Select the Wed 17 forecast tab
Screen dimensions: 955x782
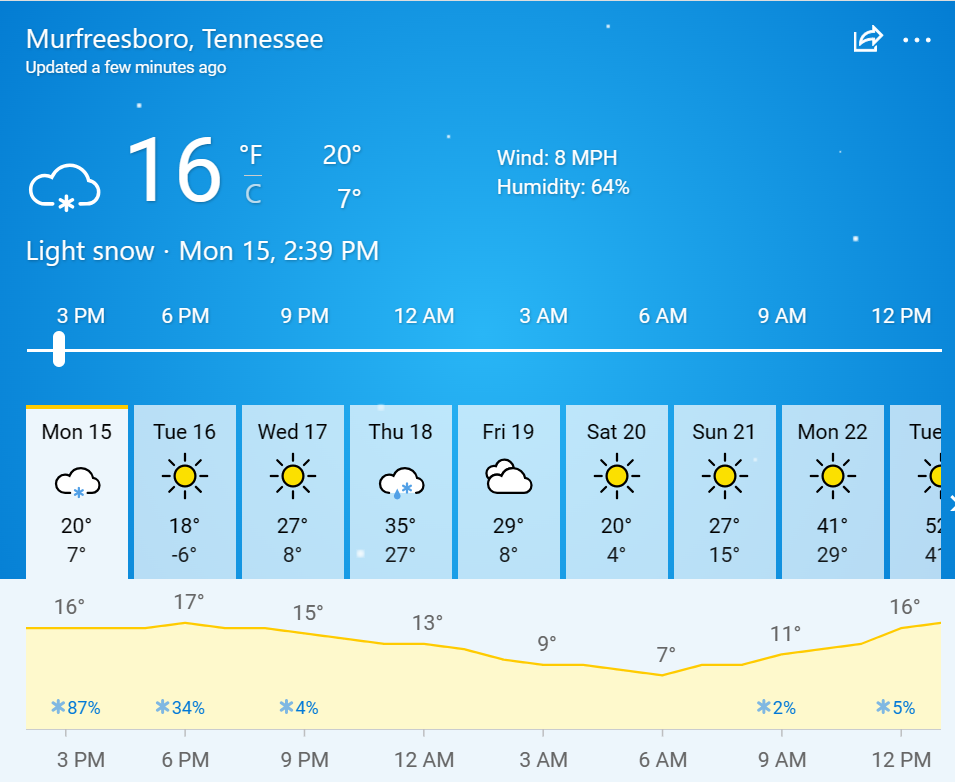tap(293, 492)
